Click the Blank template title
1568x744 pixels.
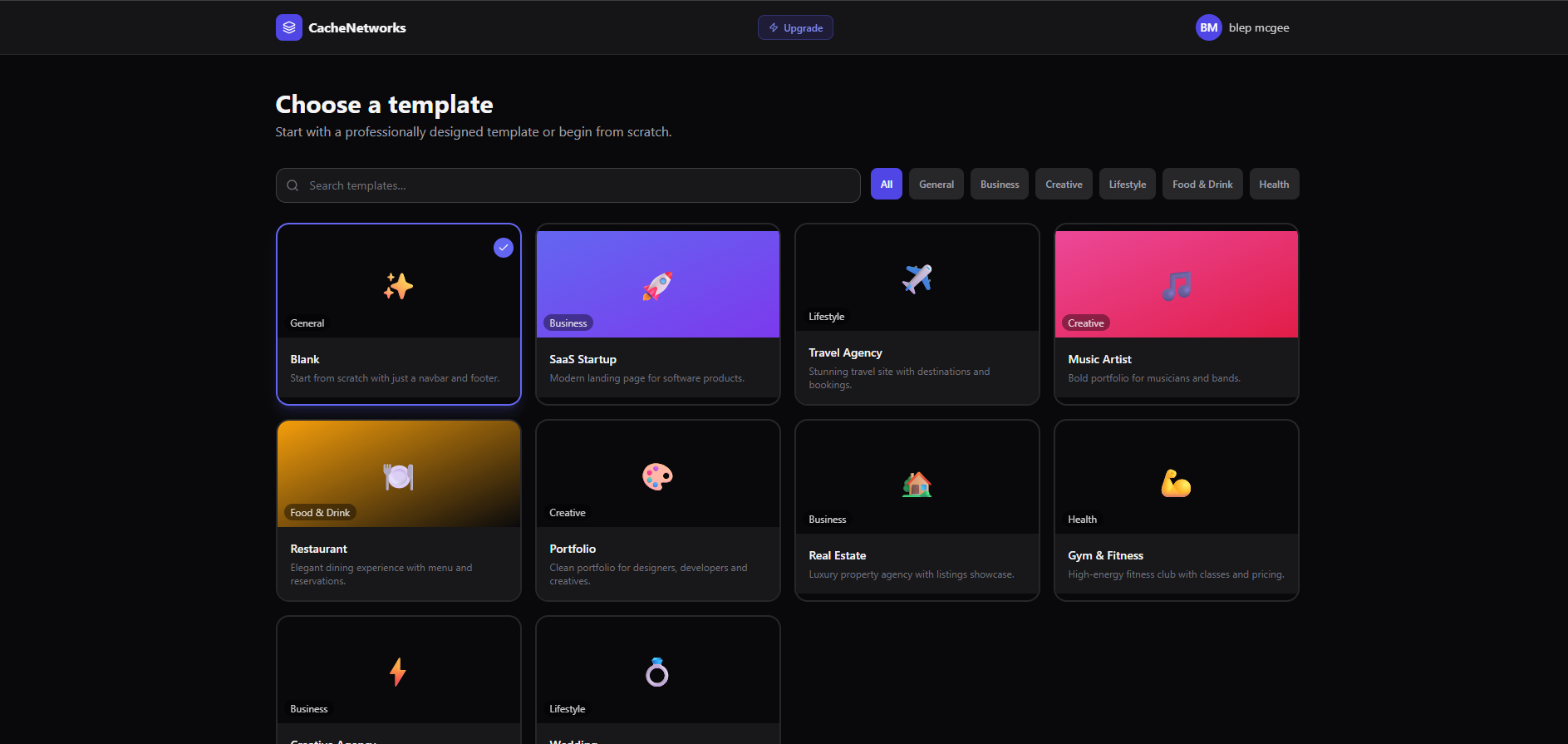click(305, 359)
